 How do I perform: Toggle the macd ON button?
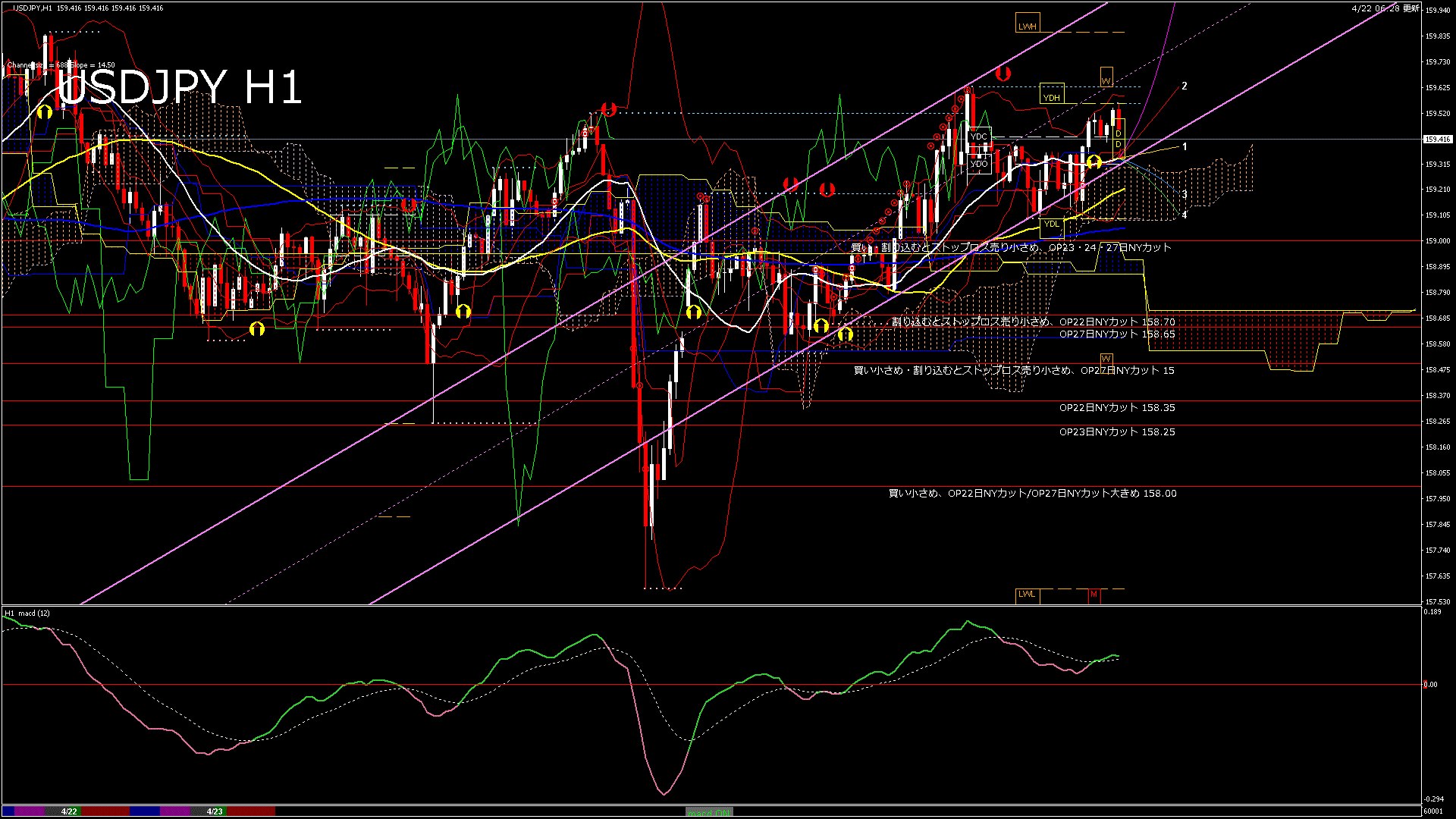click(709, 812)
